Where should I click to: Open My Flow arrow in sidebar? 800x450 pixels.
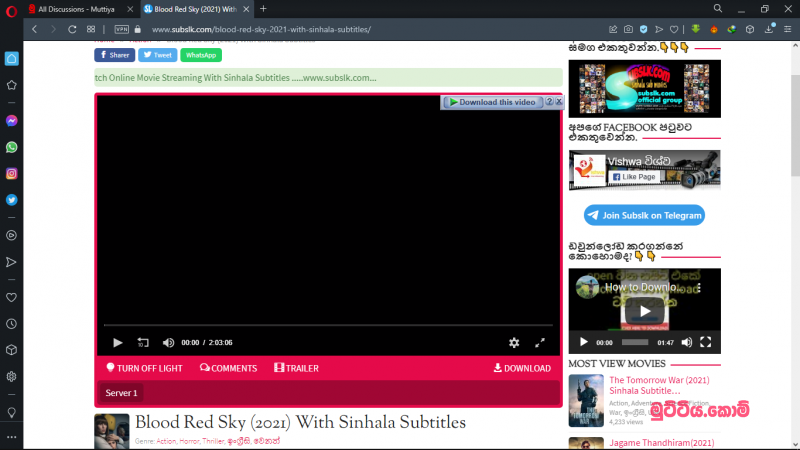(11, 262)
